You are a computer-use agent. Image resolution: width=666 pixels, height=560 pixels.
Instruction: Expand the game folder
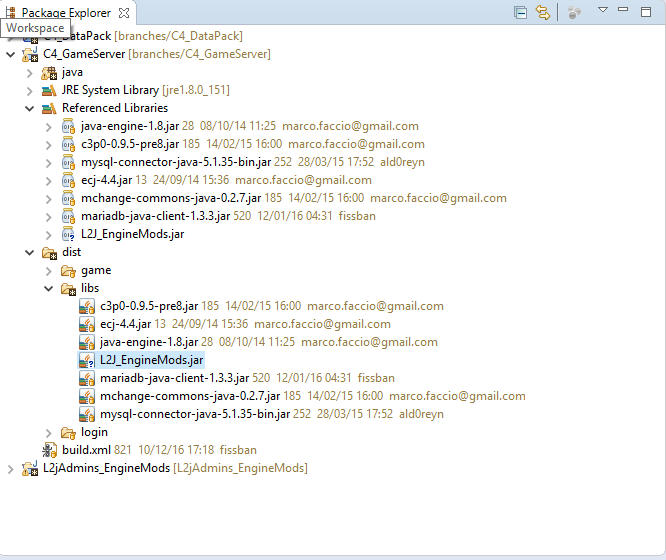(48, 271)
